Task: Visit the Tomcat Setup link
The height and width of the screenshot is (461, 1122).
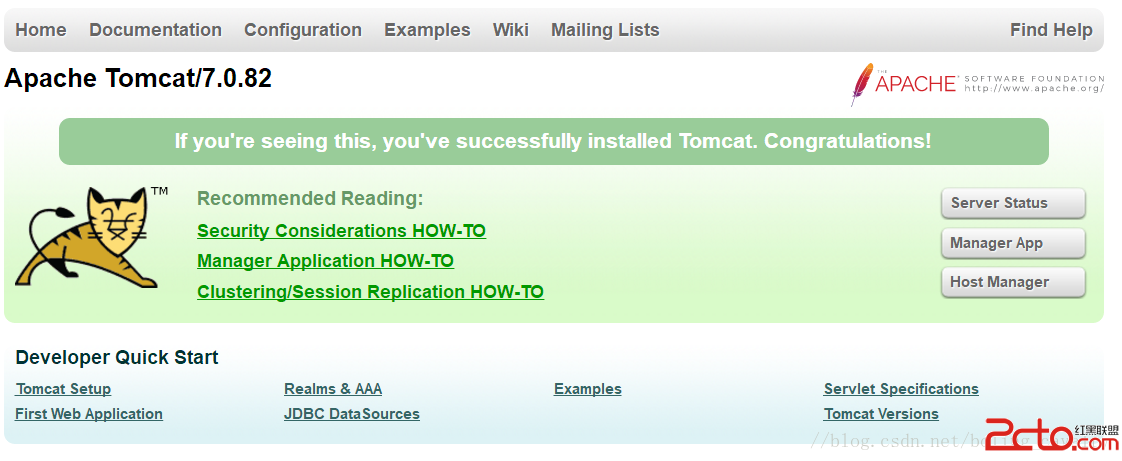Action: tap(63, 389)
